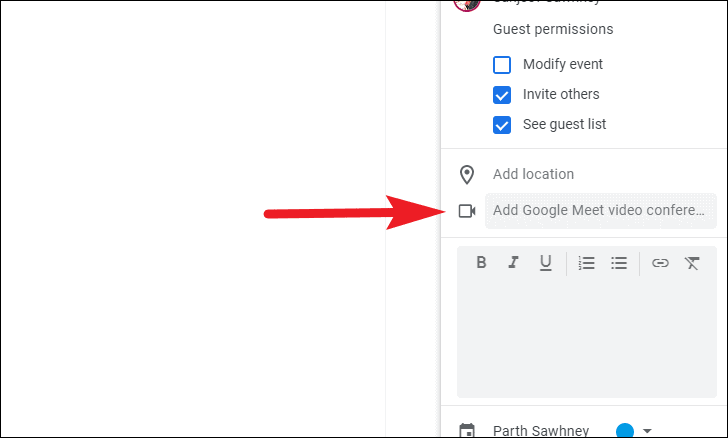Toggle underline formatting in description

546,263
